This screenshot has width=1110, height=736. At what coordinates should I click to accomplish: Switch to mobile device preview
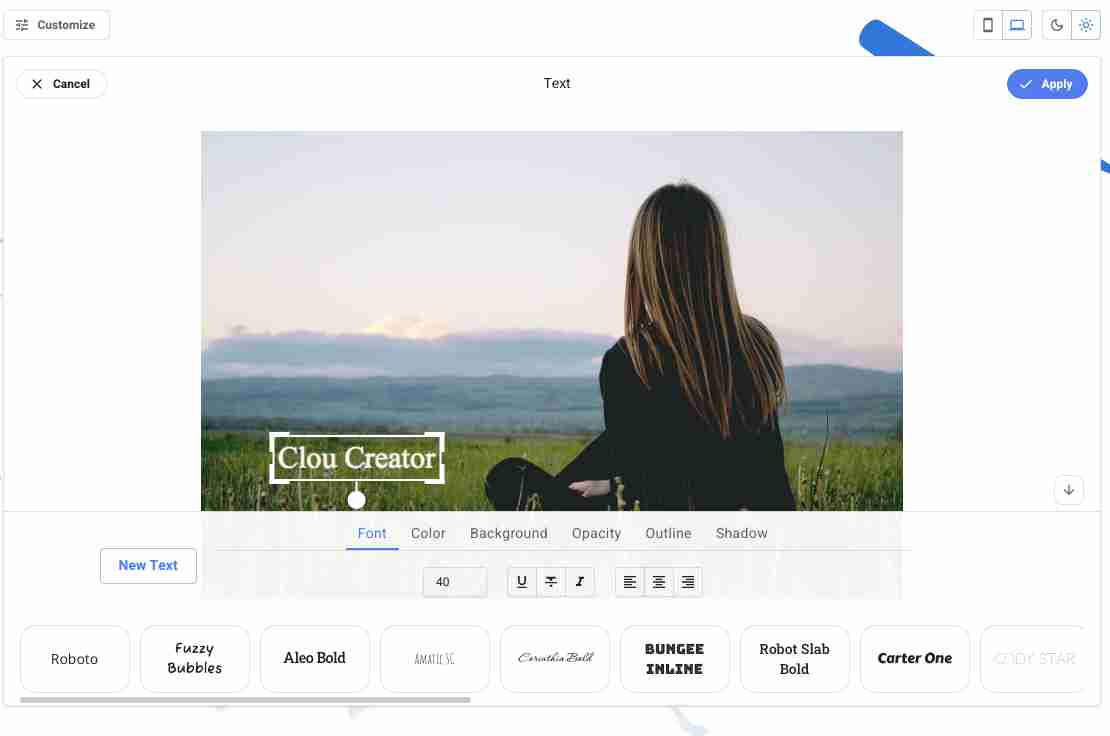988,25
